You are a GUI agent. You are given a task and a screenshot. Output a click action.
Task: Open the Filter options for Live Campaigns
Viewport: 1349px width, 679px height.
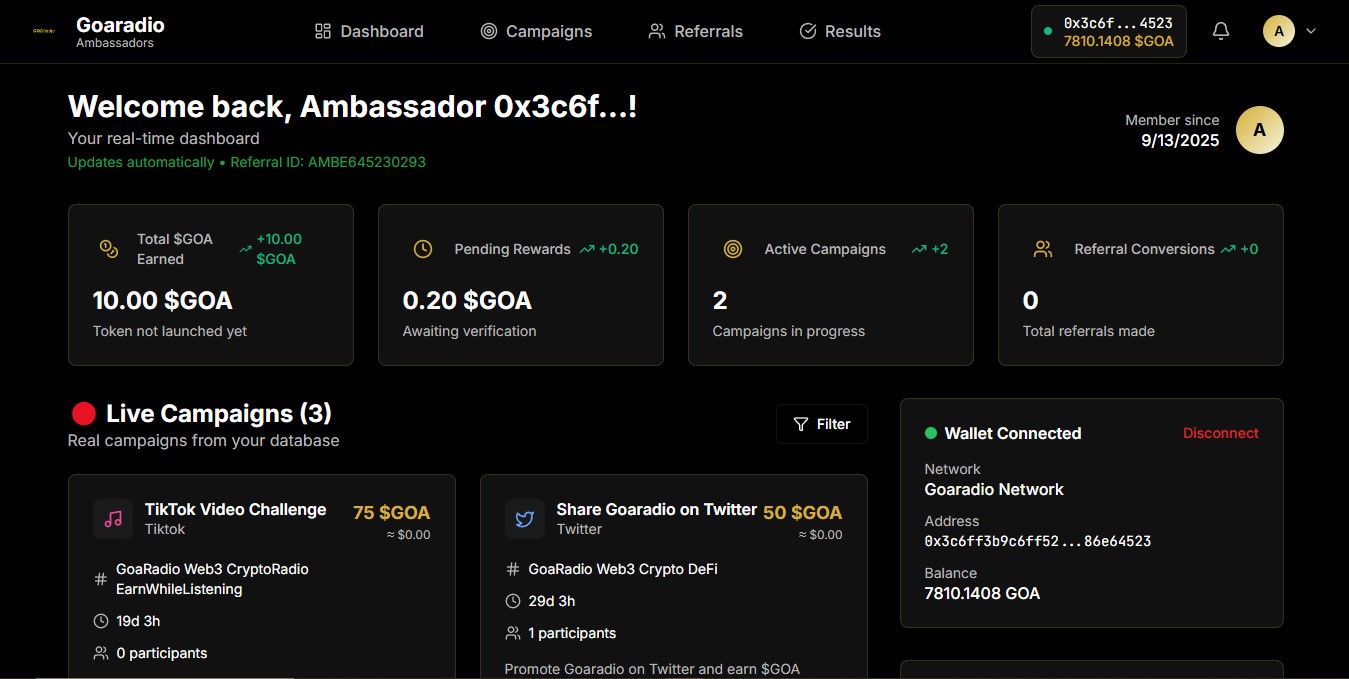tap(821, 424)
